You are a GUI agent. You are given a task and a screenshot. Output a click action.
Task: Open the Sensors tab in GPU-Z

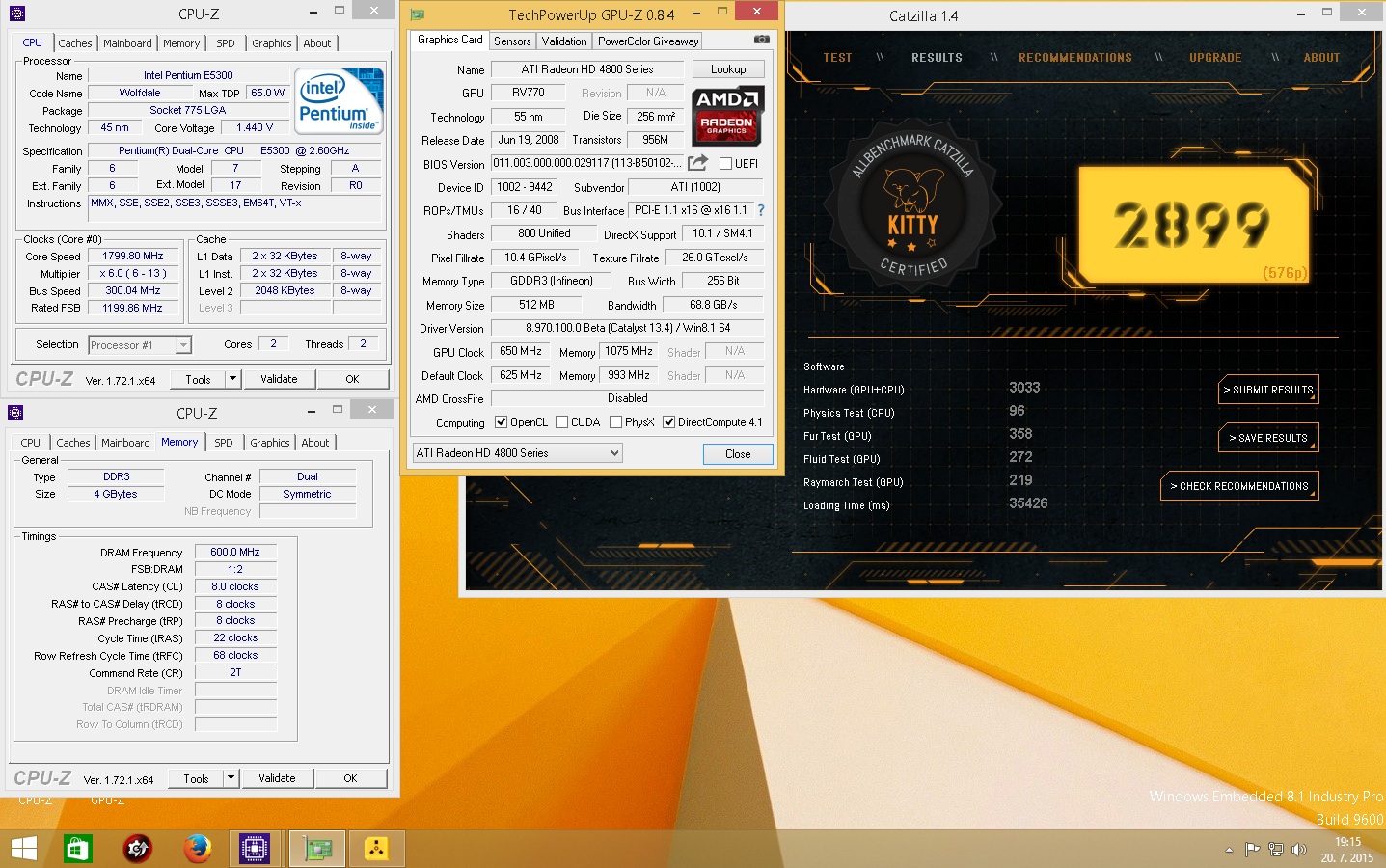pos(512,41)
